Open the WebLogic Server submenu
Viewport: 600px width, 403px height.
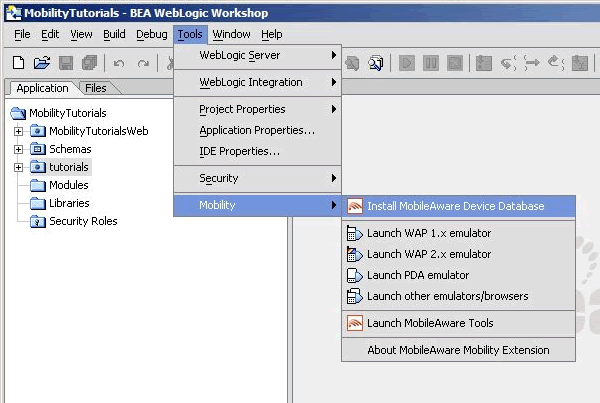click(258, 55)
